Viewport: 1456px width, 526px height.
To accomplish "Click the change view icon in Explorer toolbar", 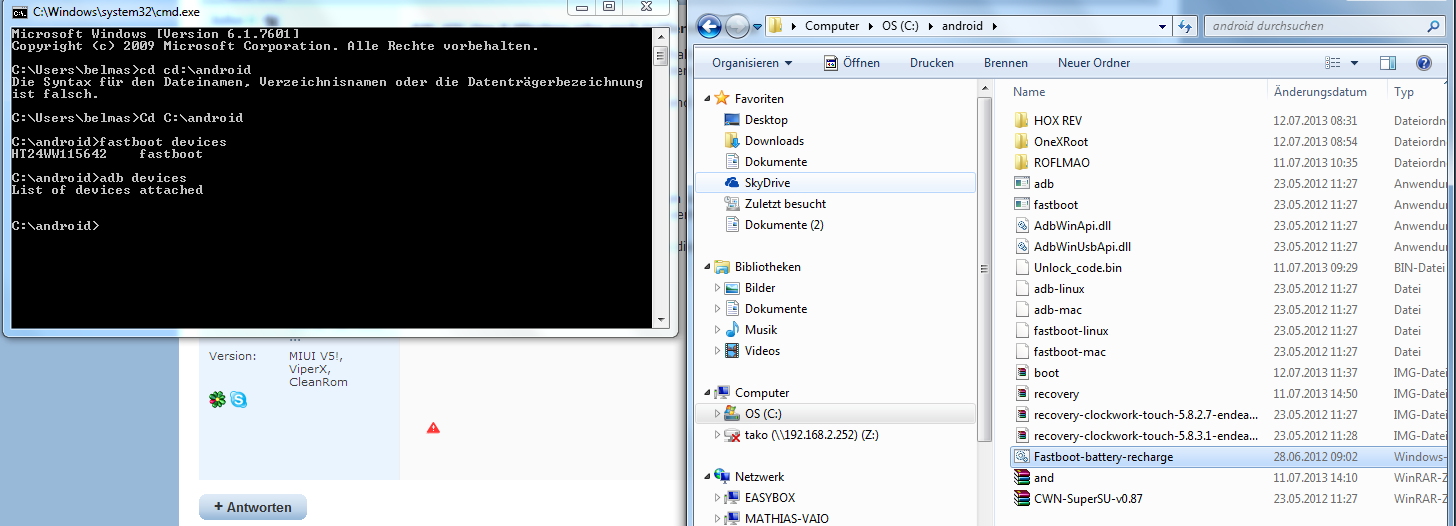I will tap(1332, 63).
